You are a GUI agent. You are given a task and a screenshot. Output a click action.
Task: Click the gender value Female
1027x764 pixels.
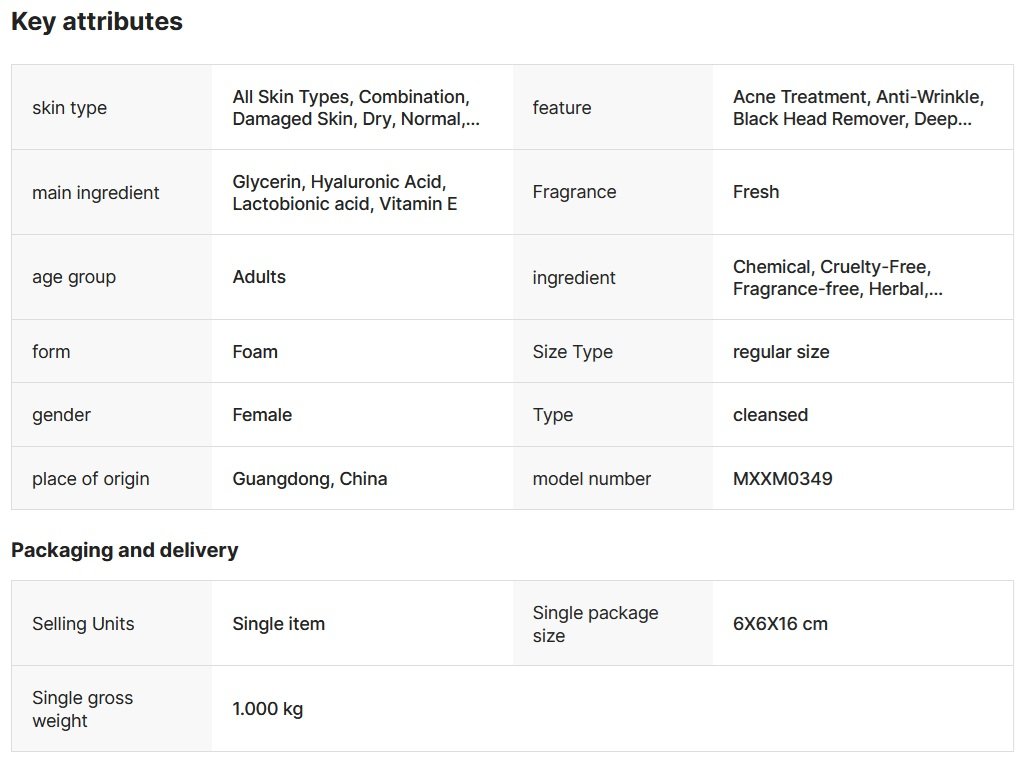tap(262, 415)
